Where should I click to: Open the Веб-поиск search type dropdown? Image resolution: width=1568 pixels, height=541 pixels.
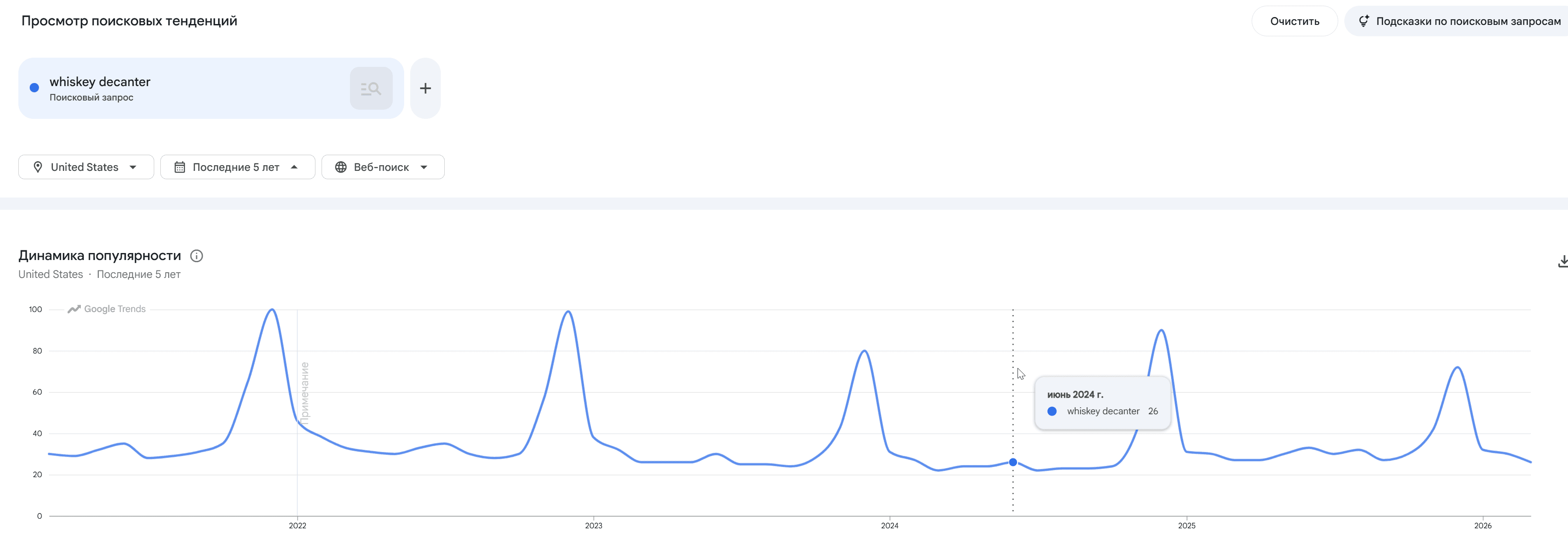[x=383, y=166]
